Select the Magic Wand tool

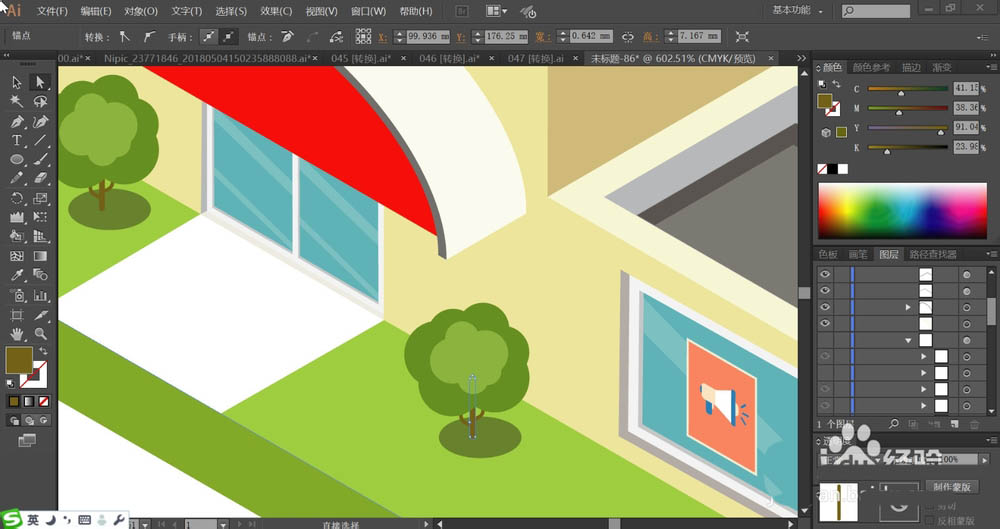click(x=17, y=102)
